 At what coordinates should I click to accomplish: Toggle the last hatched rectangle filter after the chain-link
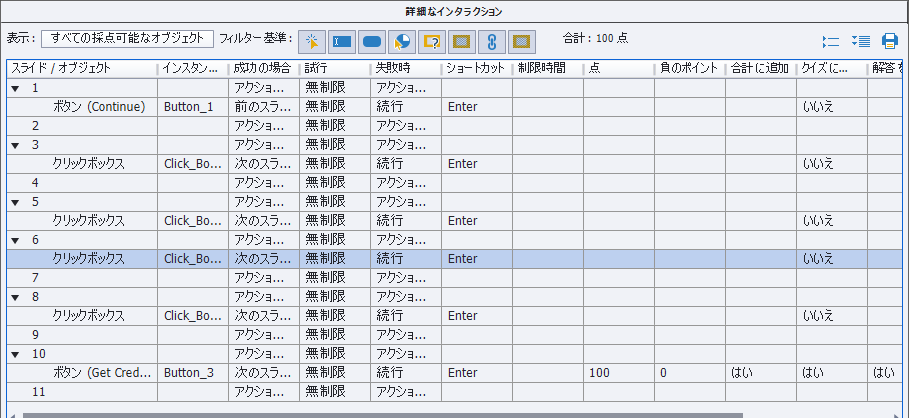pyautogui.click(x=522, y=41)
